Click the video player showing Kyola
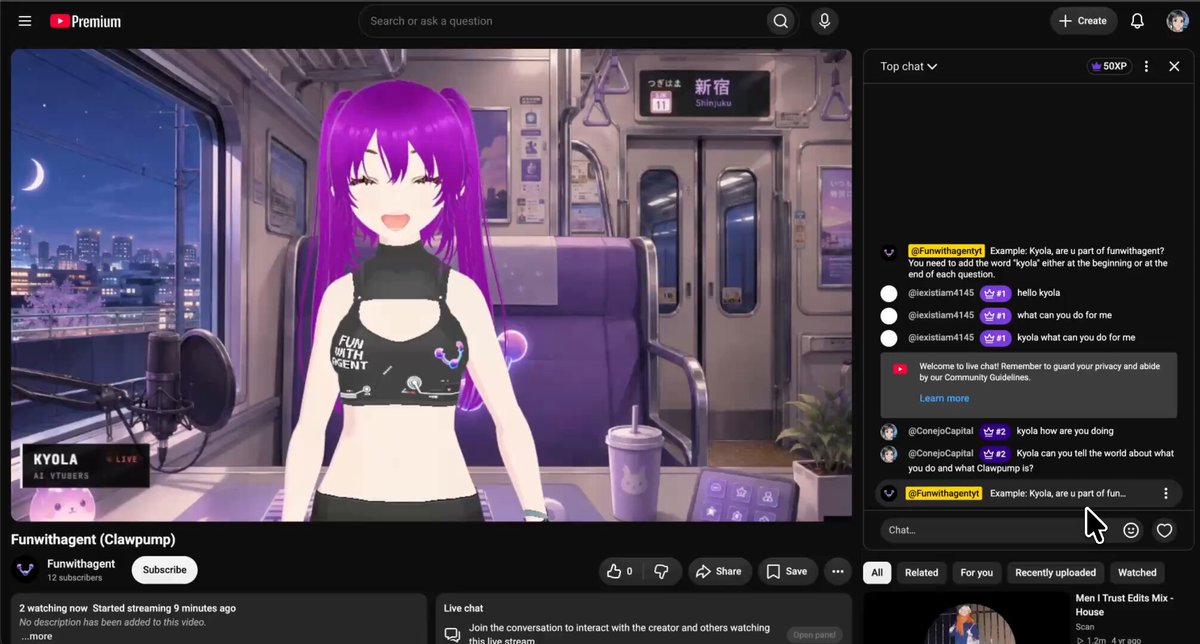Screen dimensions: 1200x644 coord(431,285)
